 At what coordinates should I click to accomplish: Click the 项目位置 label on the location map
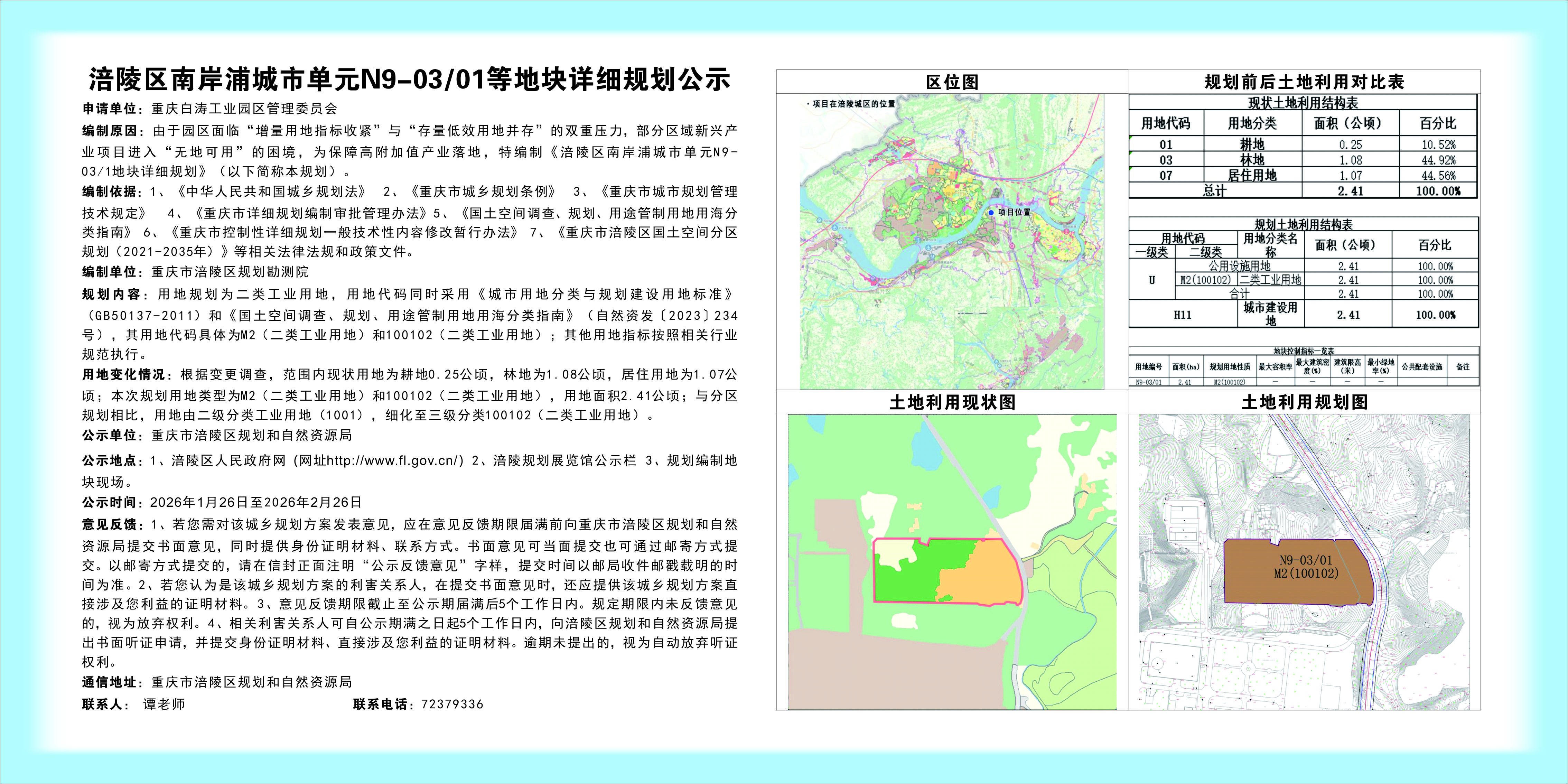[x=1015, y=213]
